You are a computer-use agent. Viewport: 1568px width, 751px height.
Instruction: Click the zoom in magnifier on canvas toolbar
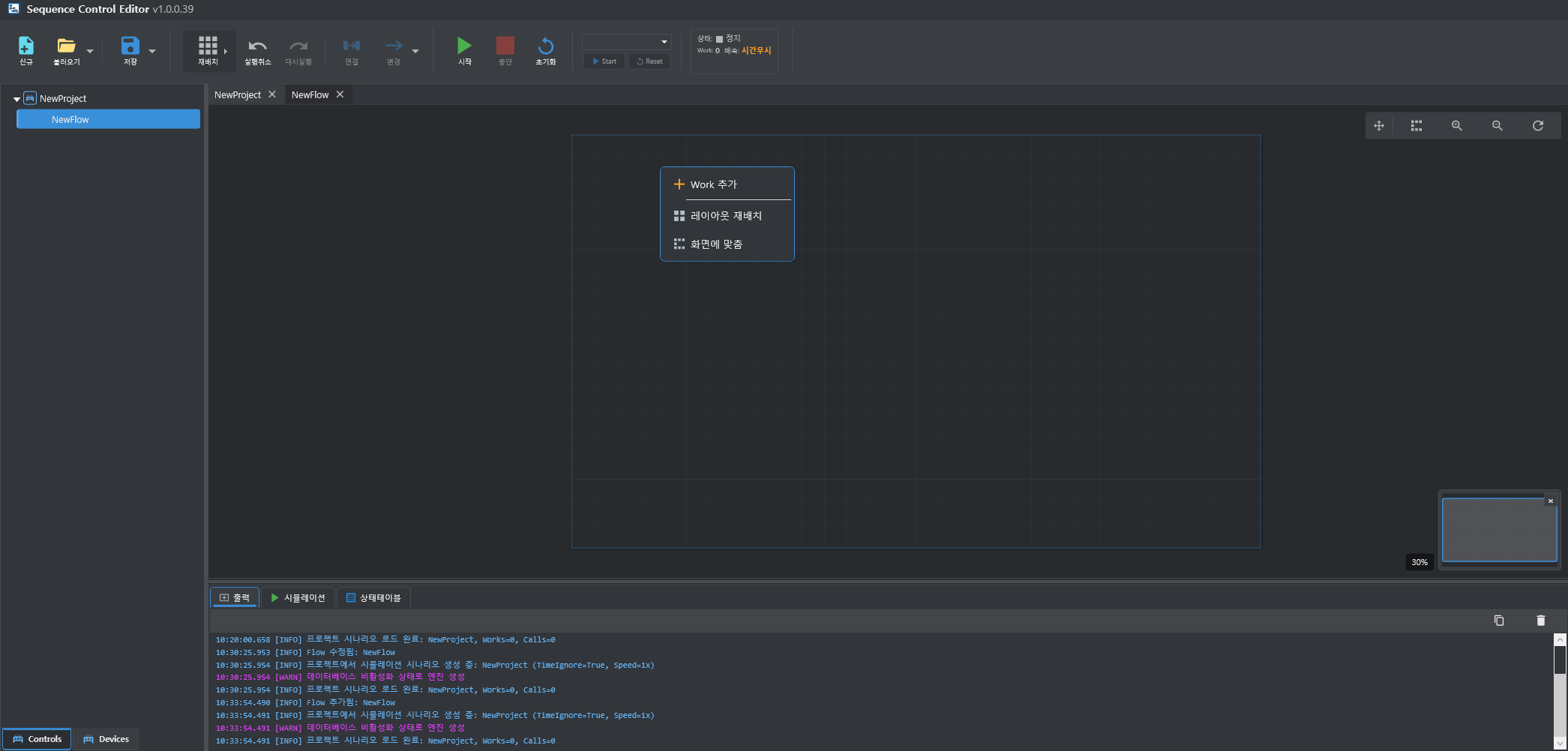click(1456, 126)
